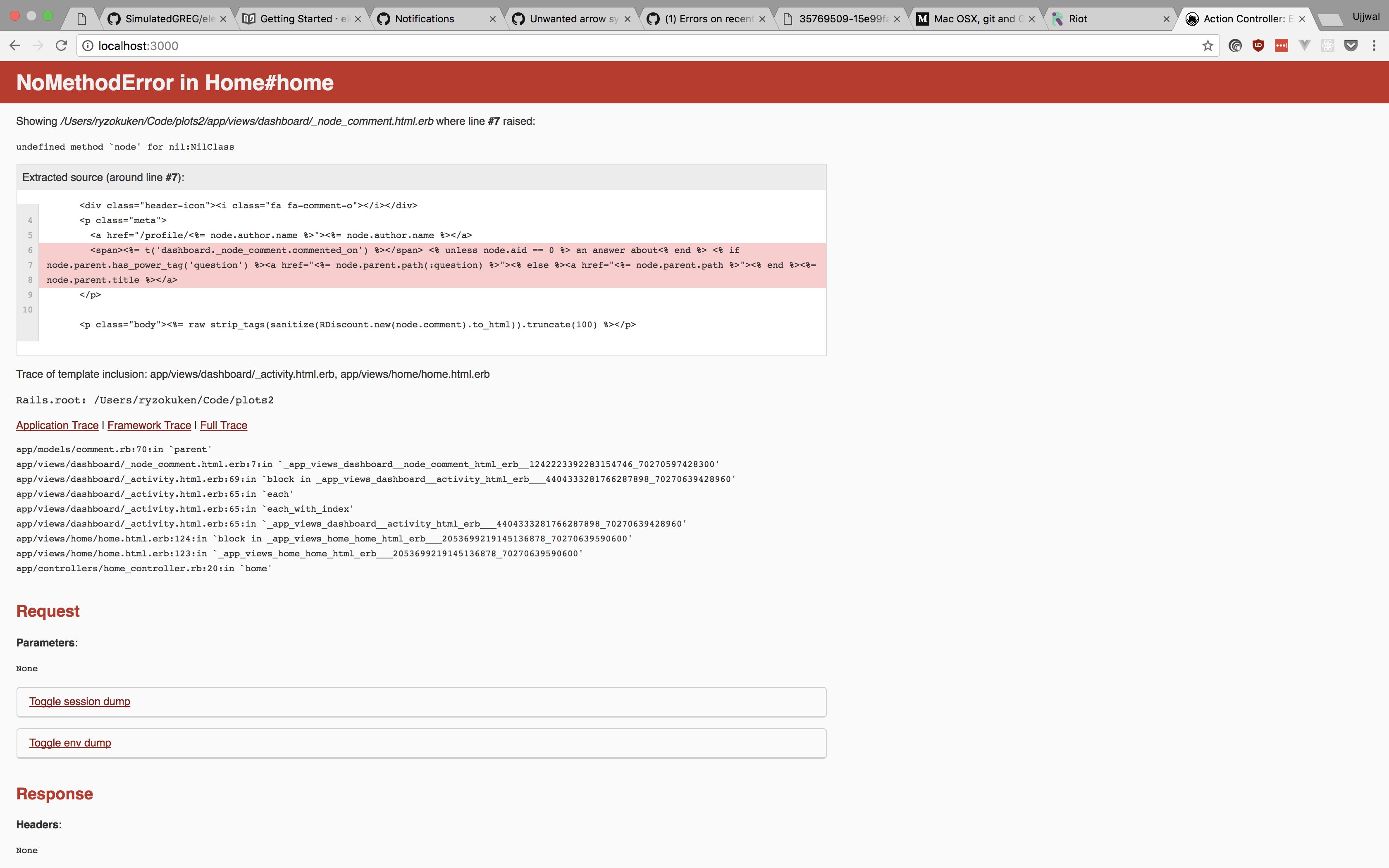
Task: Reload the current page
Action: tap(61, 45)
